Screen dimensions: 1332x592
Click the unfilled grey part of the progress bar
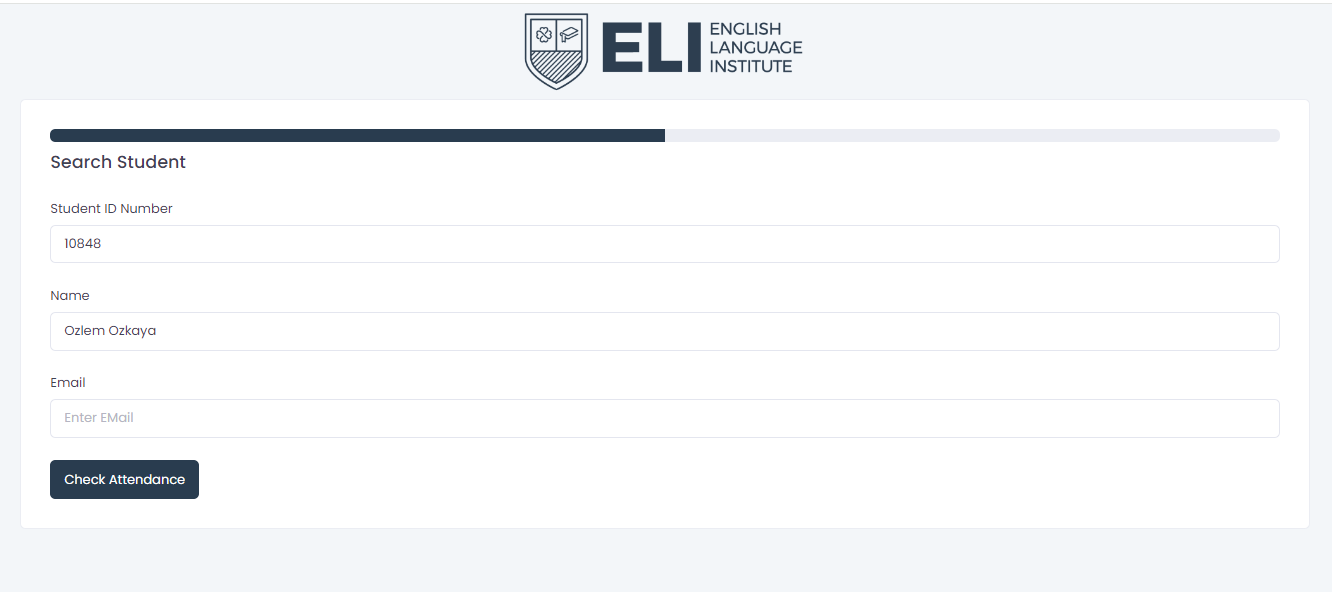[970, 135]
